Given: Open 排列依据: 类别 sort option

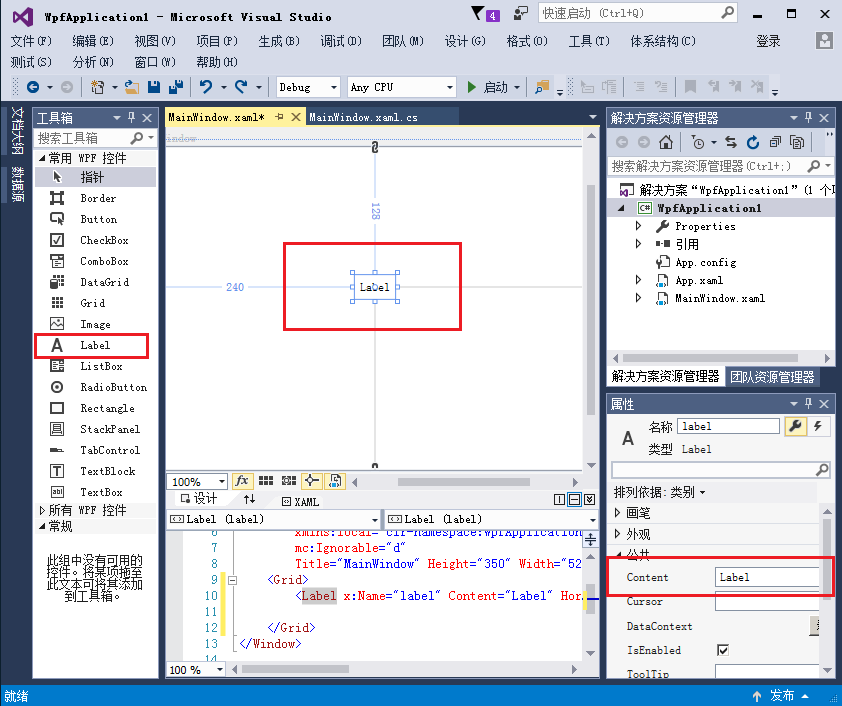Looking at the screenshot, I should [x=659, y=492].
